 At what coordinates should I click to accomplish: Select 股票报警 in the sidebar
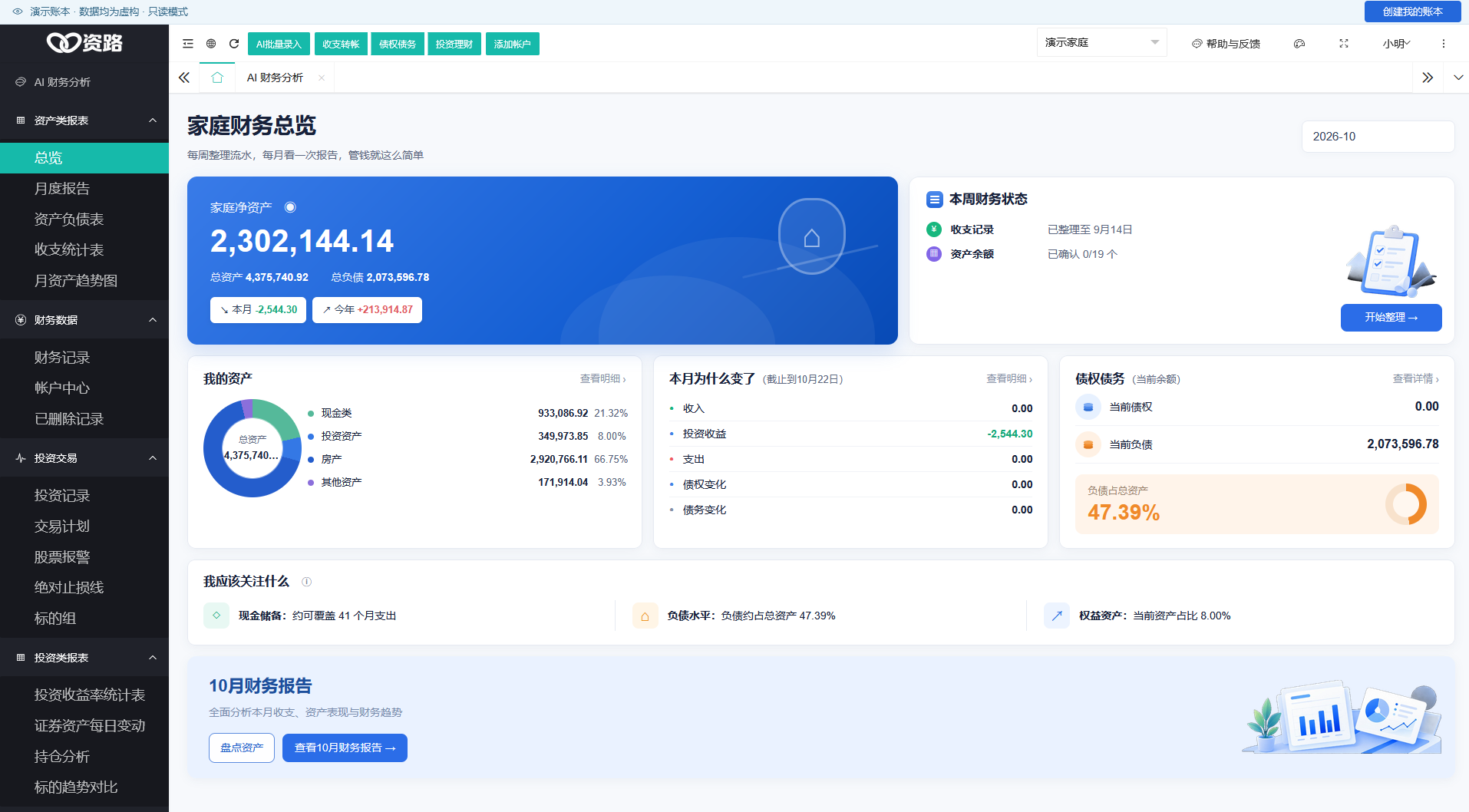pyautogui.click(x=84, y=557)
